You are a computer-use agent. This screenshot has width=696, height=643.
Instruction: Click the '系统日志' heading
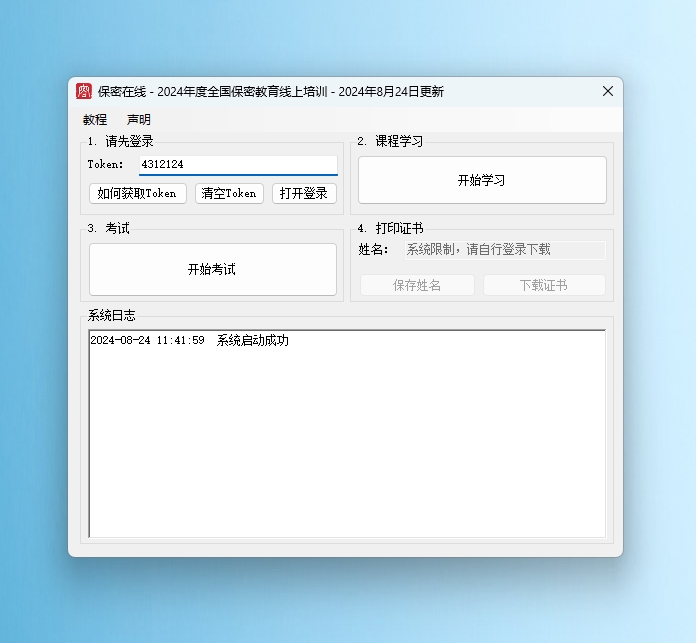click(111, 316)
